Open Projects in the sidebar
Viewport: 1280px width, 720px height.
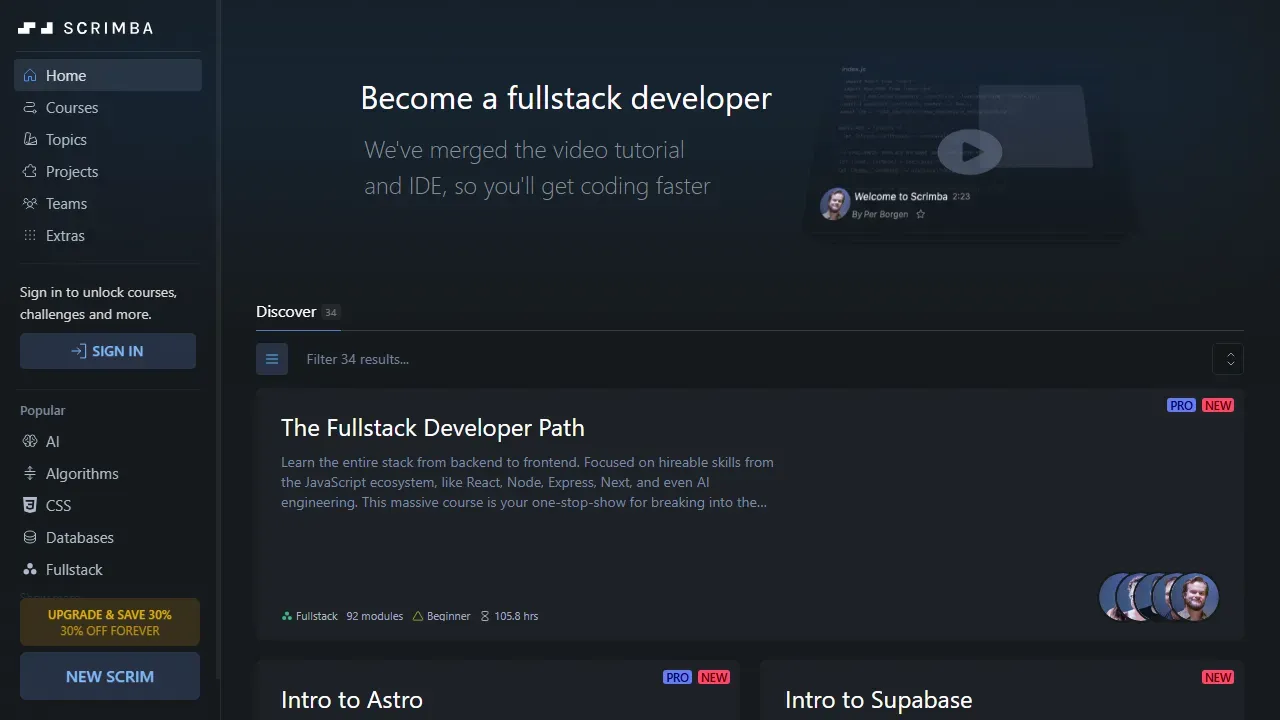click(x=108, y=171)
